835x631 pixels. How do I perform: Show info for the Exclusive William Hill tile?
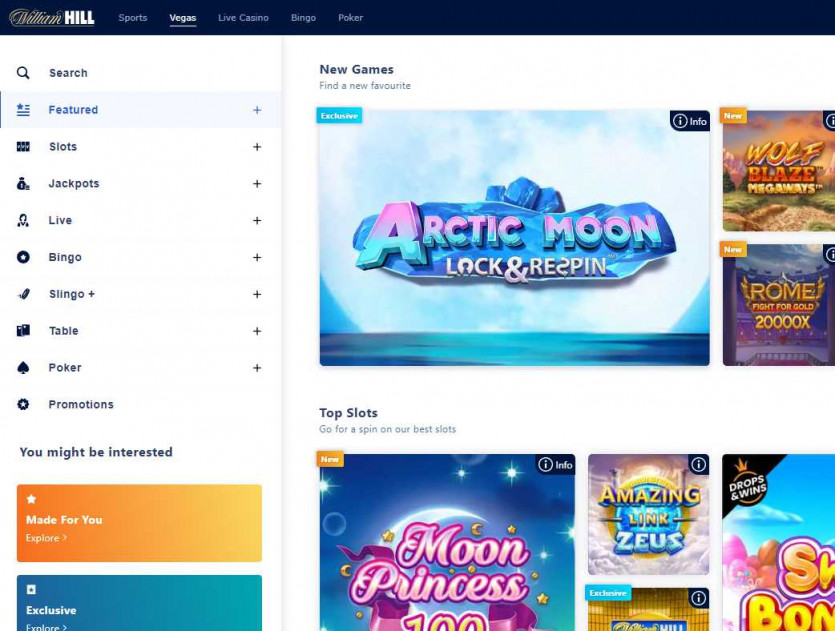[698, 599]
